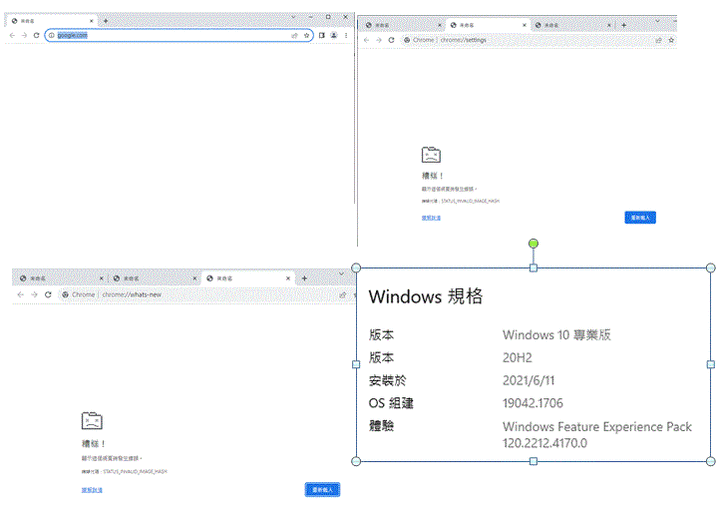Open learn-more link in chrome://settings crash page
The image size is (720, 524).
tap(431, 218)
